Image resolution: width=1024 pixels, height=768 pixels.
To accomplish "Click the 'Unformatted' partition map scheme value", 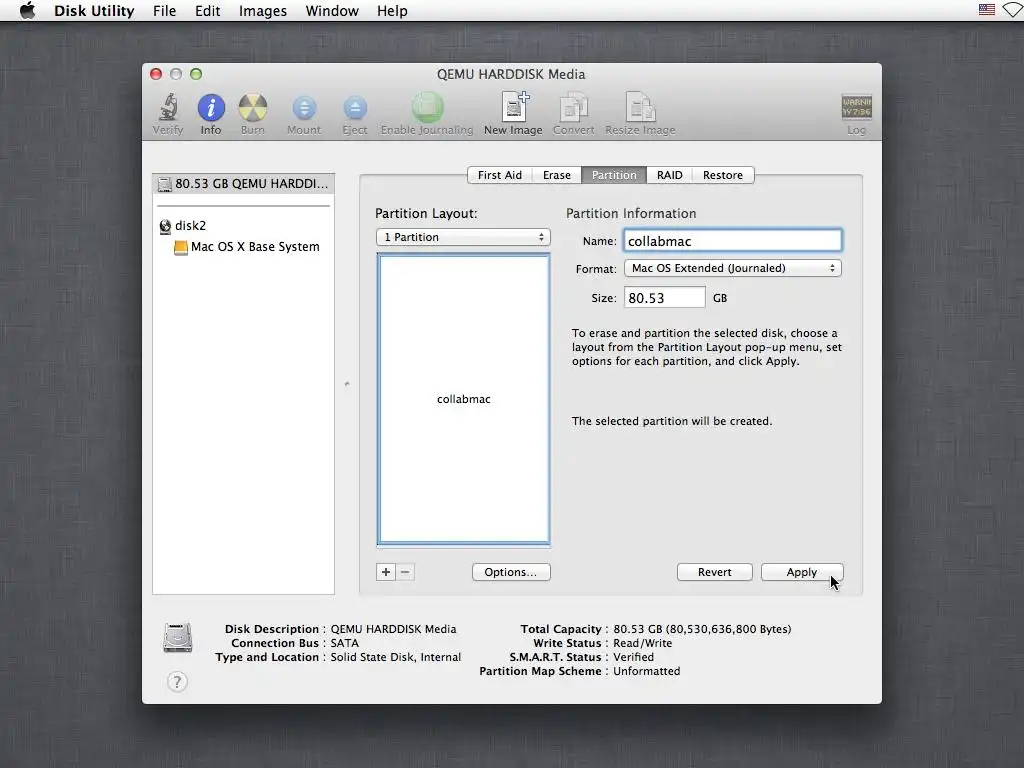I will coord(647,671).
